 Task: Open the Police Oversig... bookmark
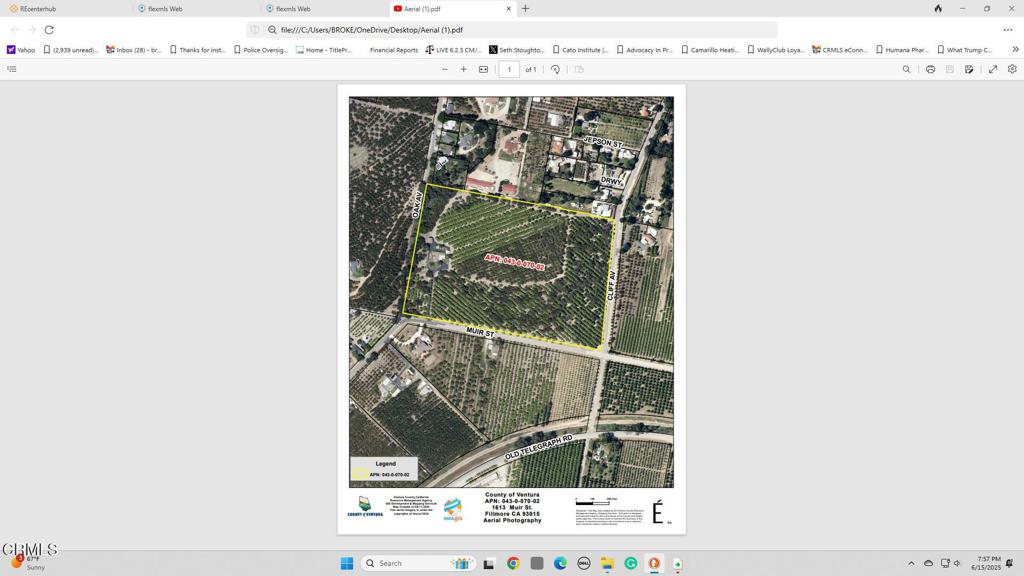(261, 50)
